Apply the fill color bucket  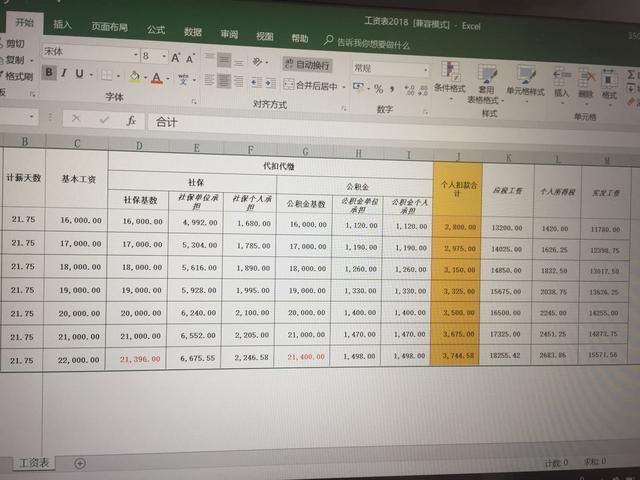point(135,76)
